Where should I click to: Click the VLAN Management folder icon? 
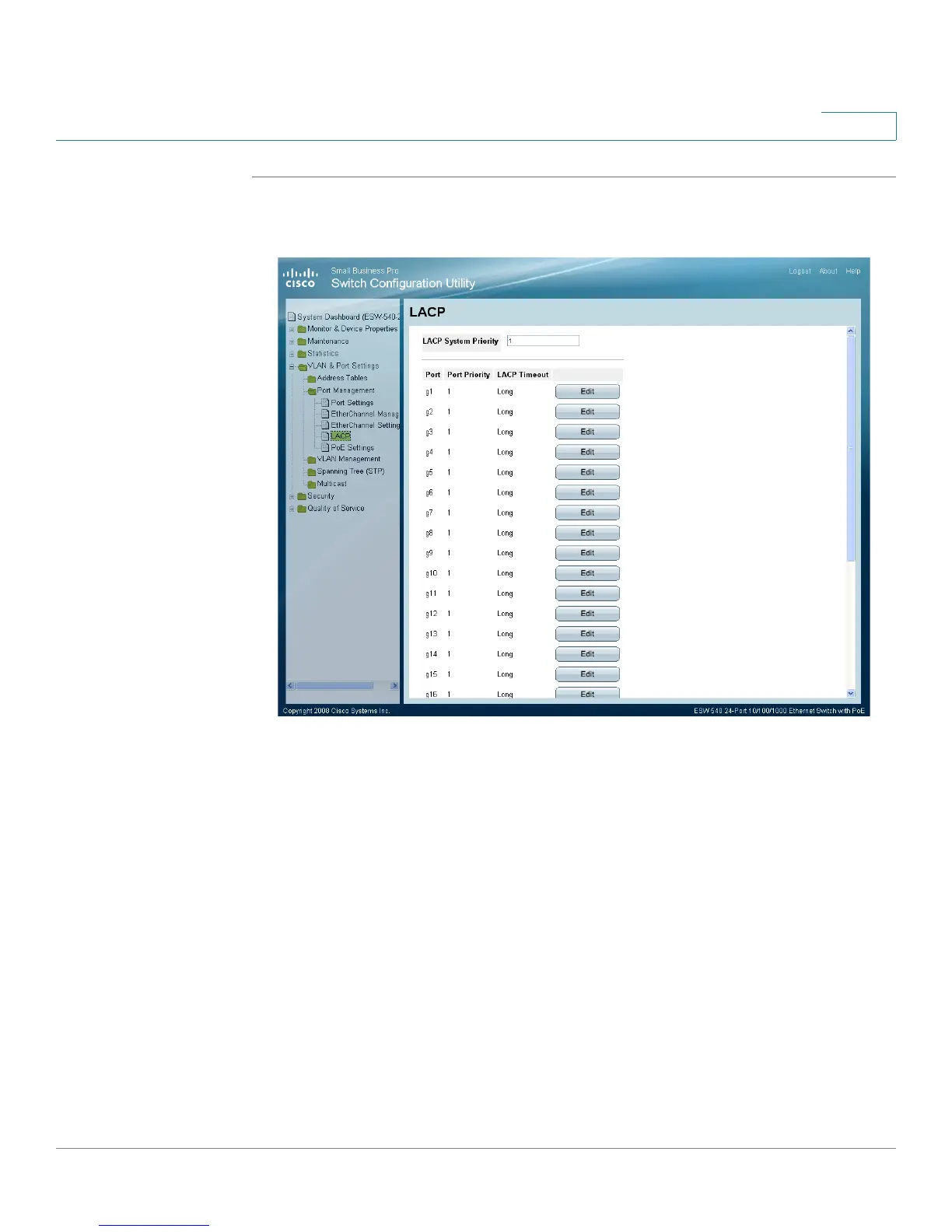(312, 460)
